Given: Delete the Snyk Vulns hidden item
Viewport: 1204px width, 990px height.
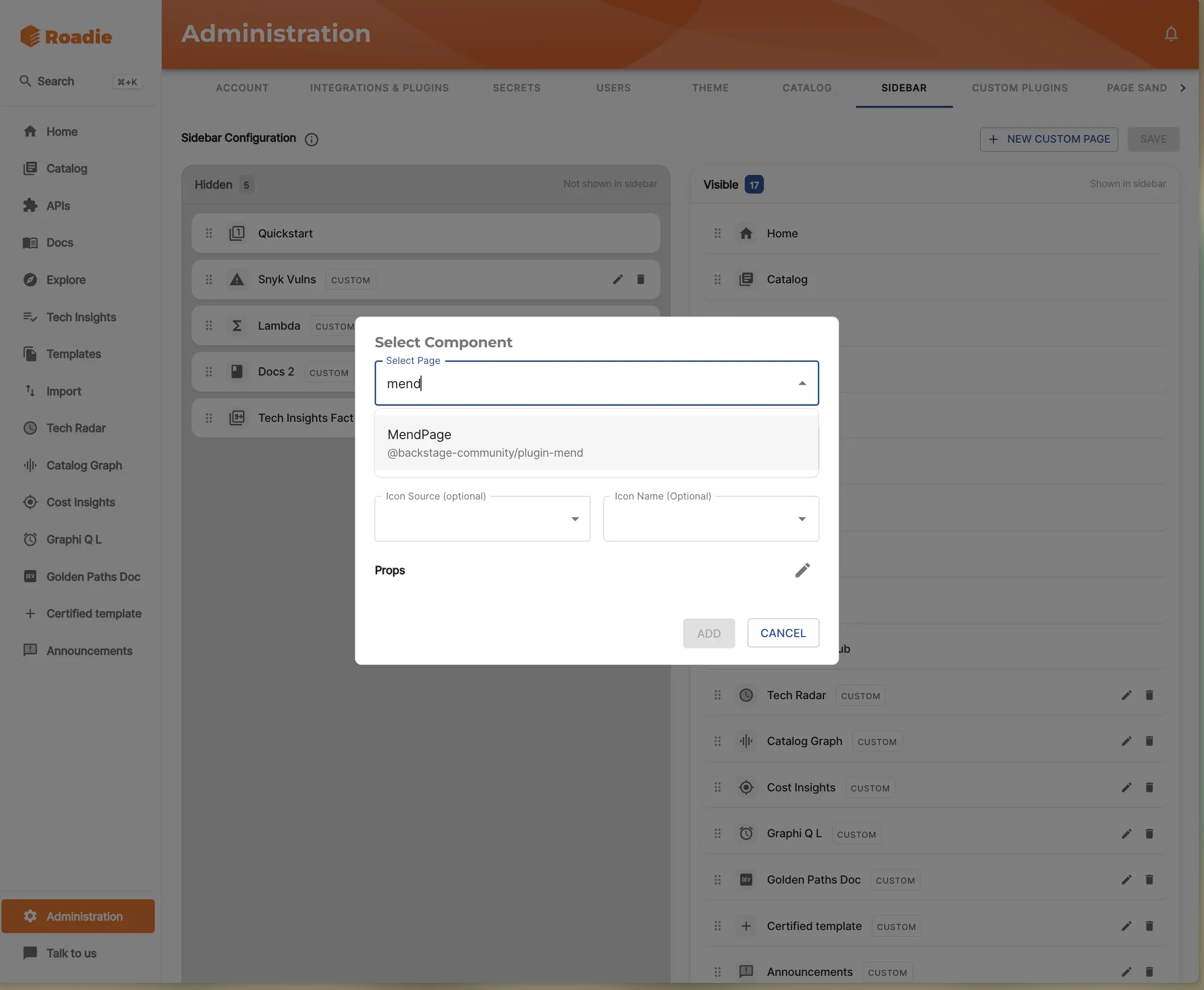Looking at the screenshot, I should coord(640,279).
